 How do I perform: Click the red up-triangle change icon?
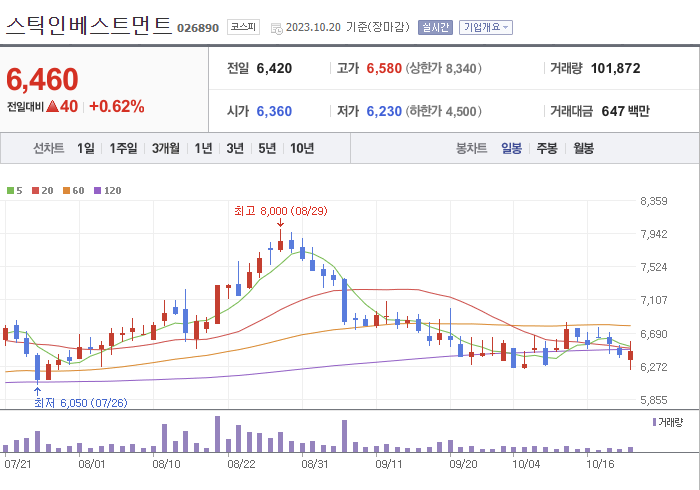(x=52, y=106)
